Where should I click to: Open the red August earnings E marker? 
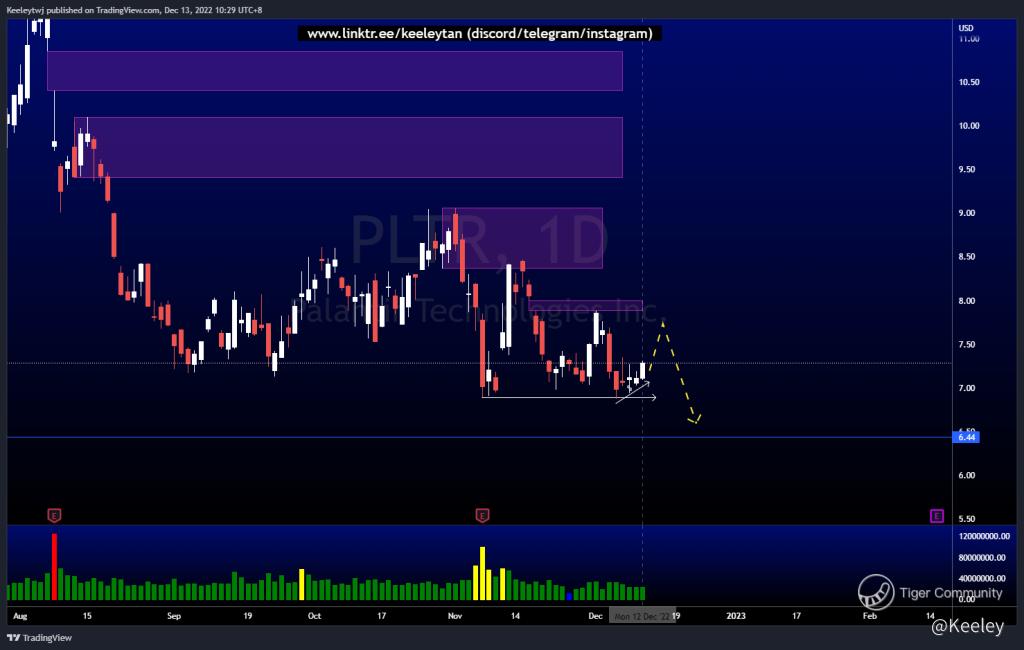[x=54, y=515]
